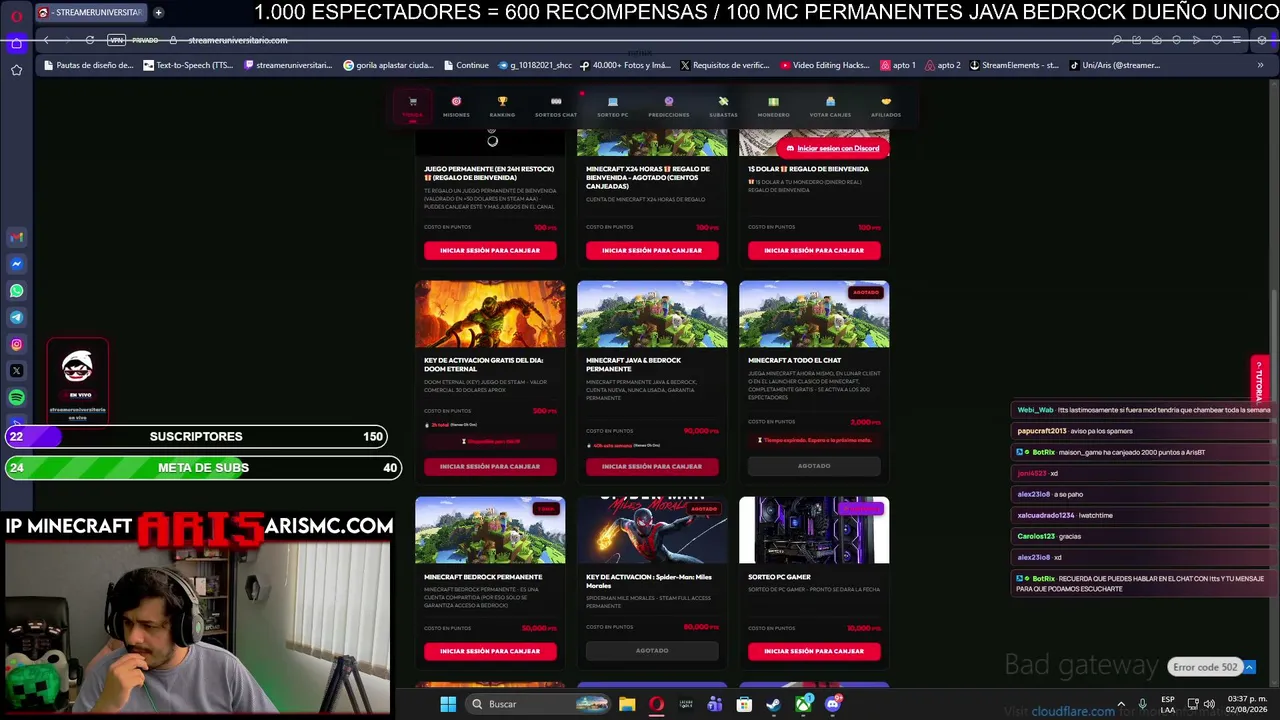Click the streameruniversitario.com address bar
1280x720 pixels.
pyautogui.click(x=238, y=40)
